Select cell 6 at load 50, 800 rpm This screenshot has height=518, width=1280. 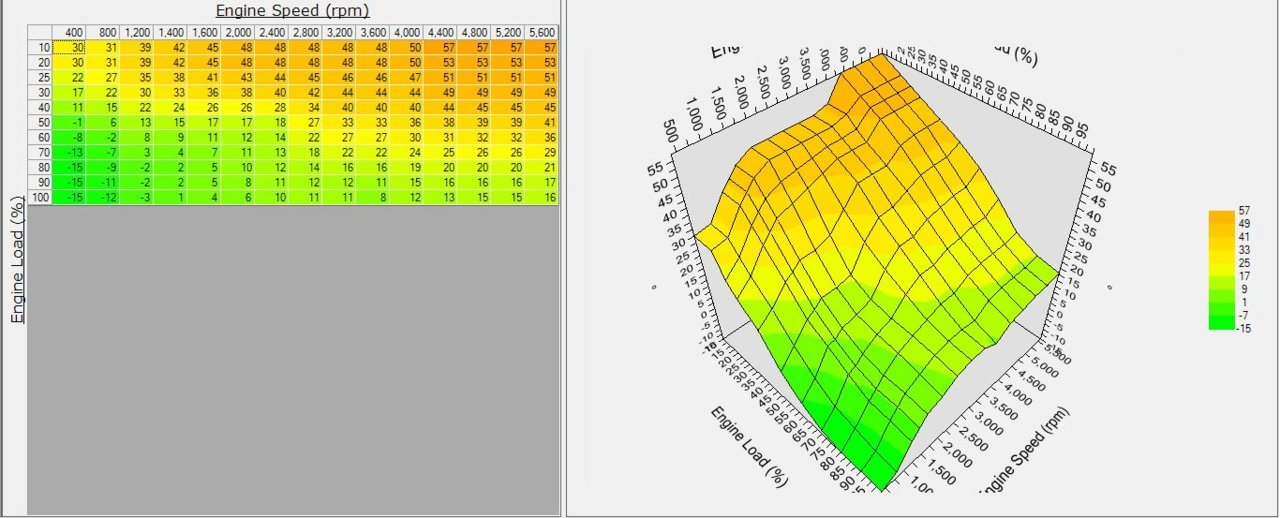[x=103, y=122]
